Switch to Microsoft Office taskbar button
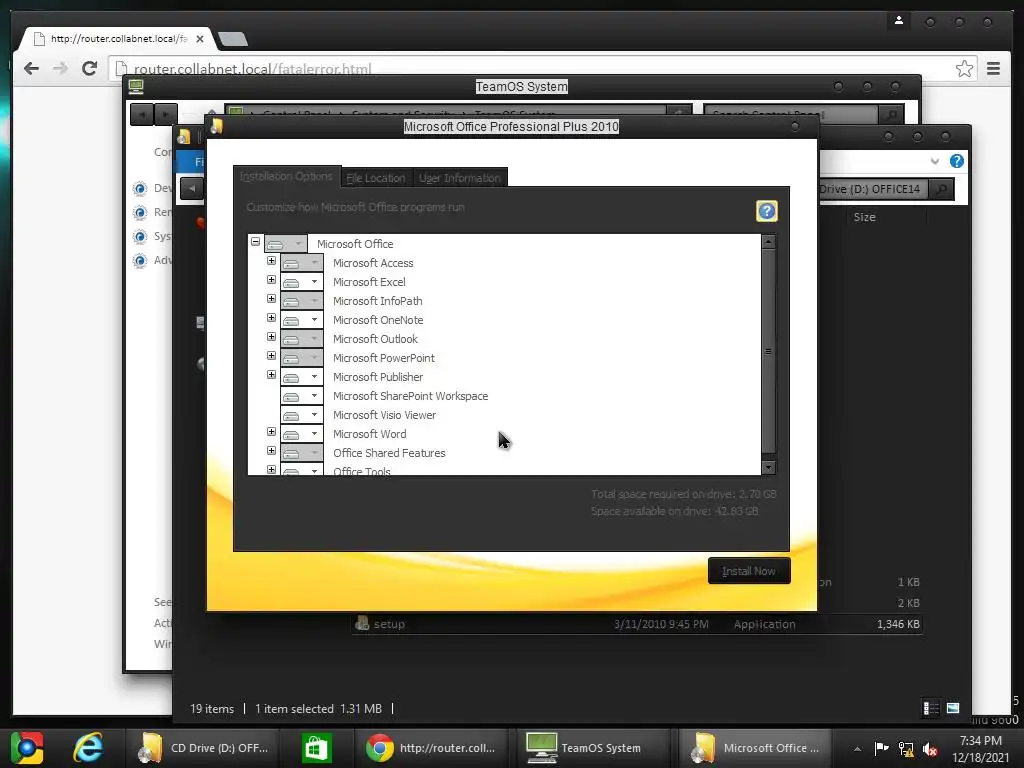The image size is (1024, 768). 756,748
